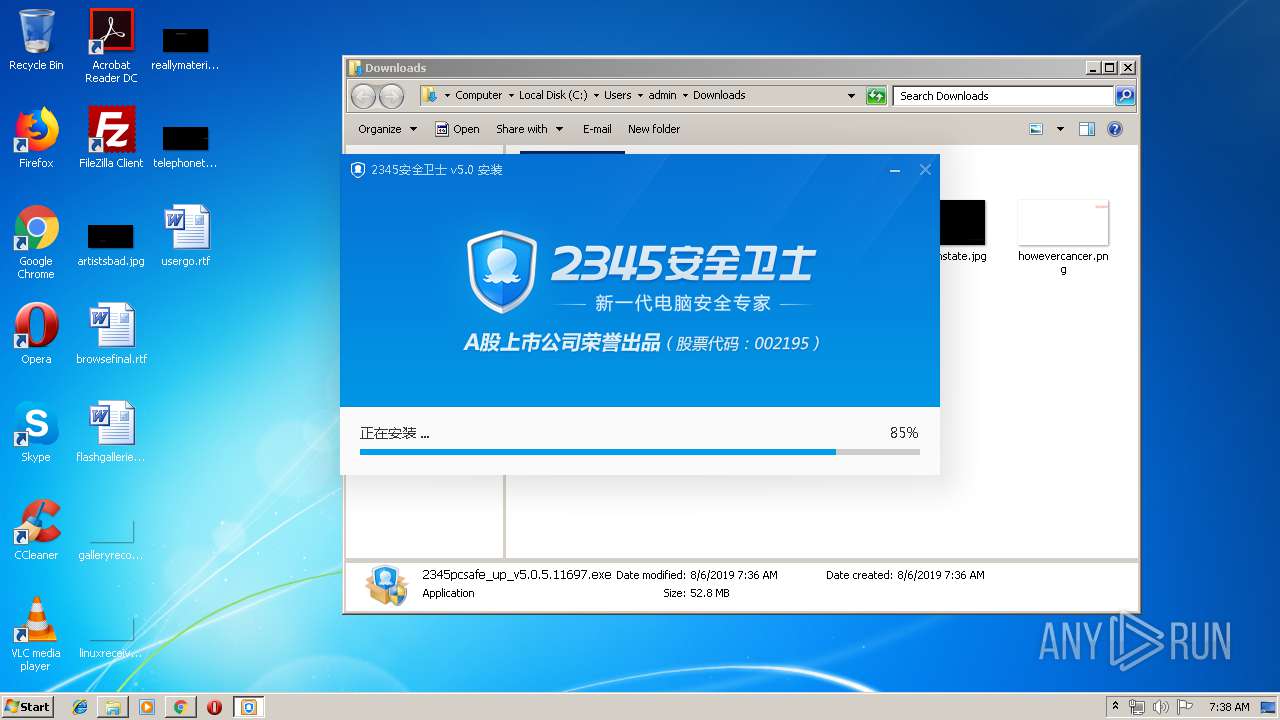Viewport: 1280px width, 720px height.
Task: Click the Search Downloads input field
Action: pos(1003,96)
